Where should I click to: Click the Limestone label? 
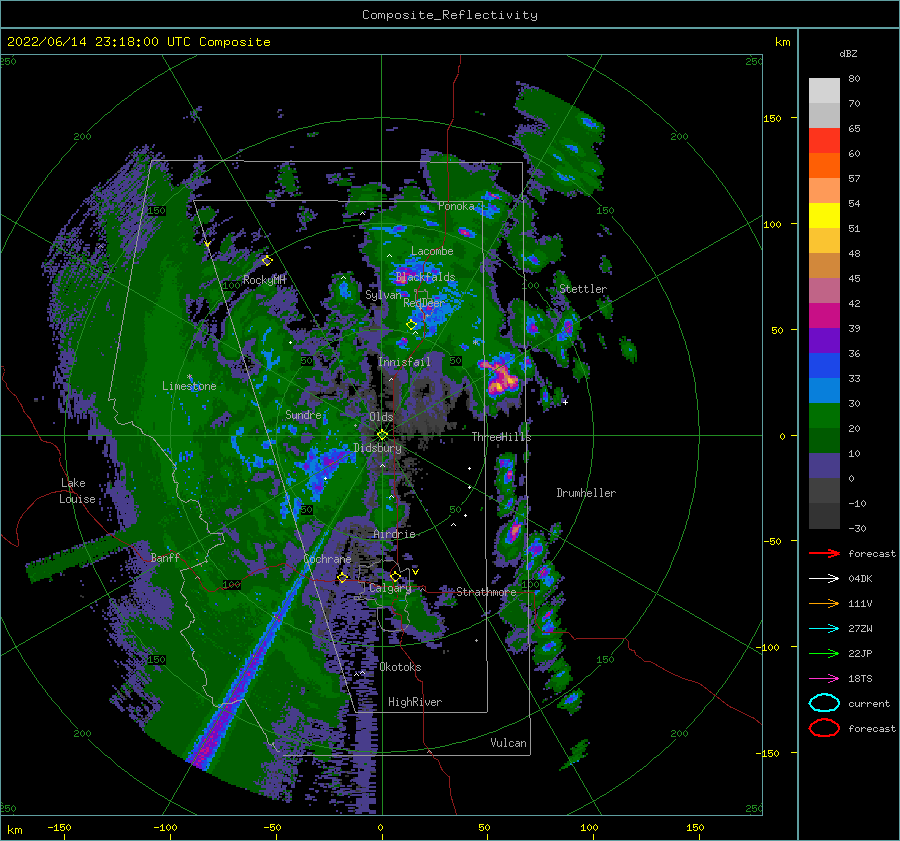189,386
